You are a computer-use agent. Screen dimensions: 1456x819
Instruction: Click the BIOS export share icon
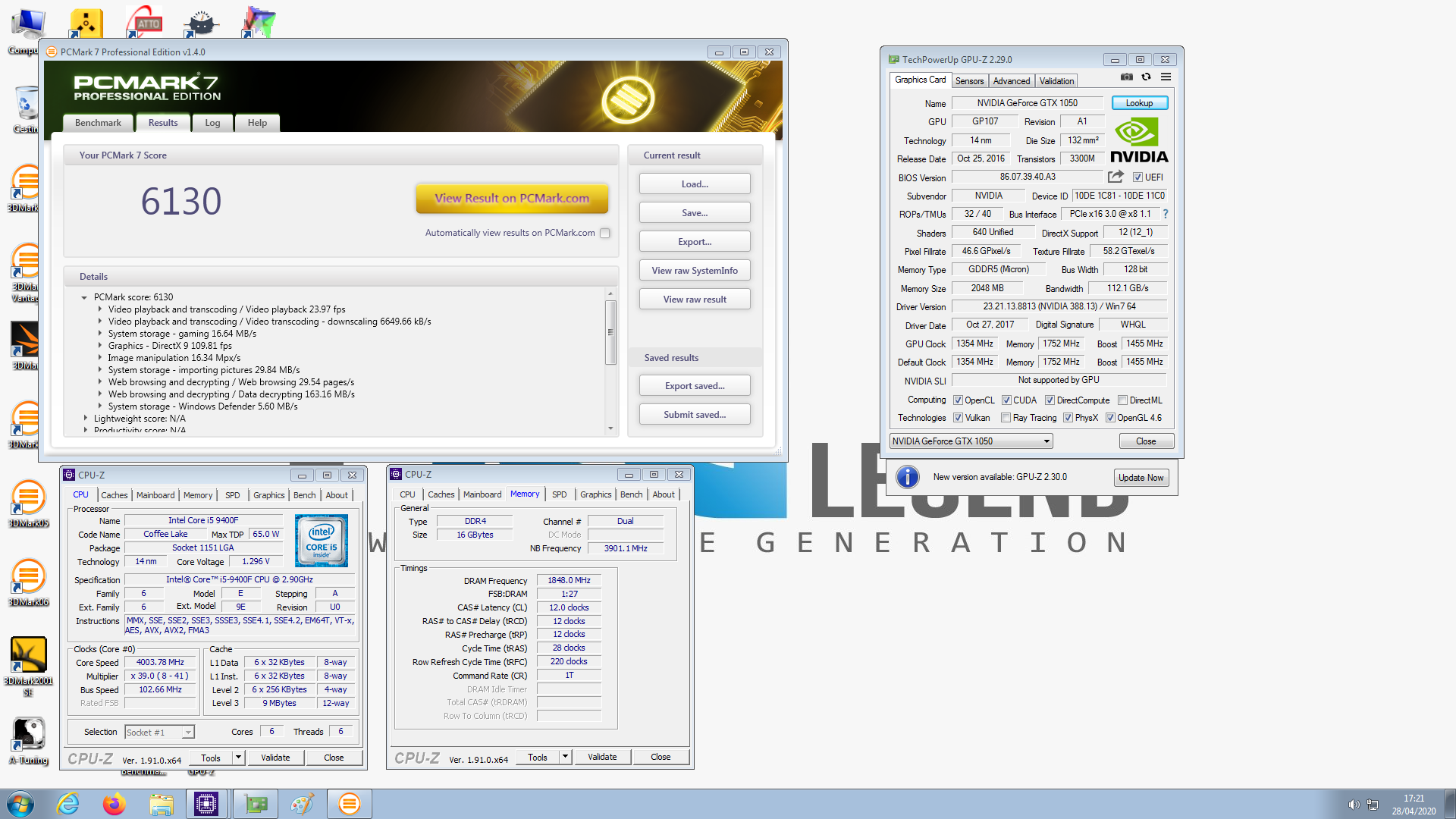(1116, 177)
